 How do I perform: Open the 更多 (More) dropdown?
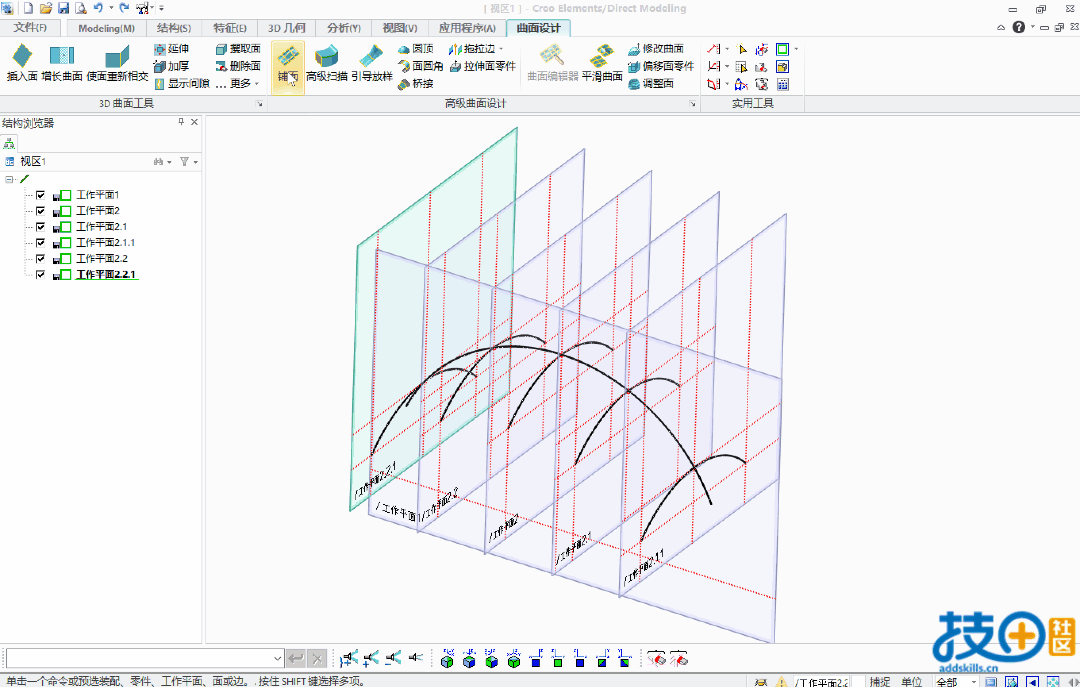click(238, 83)
